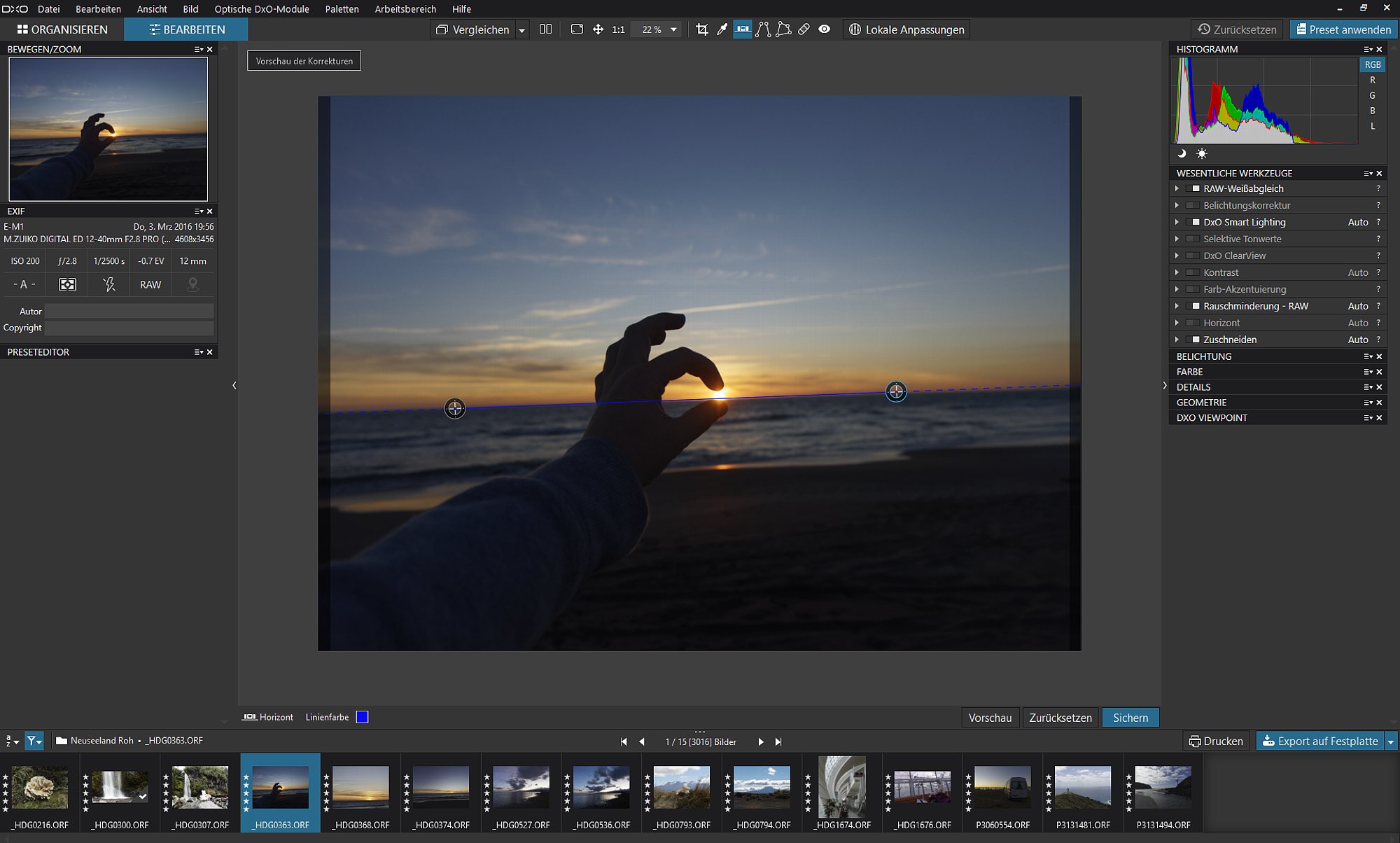Open the zoom percentage dropdown
The width and height of the screenshot is (1400, 843).
[x=673, y=29]
